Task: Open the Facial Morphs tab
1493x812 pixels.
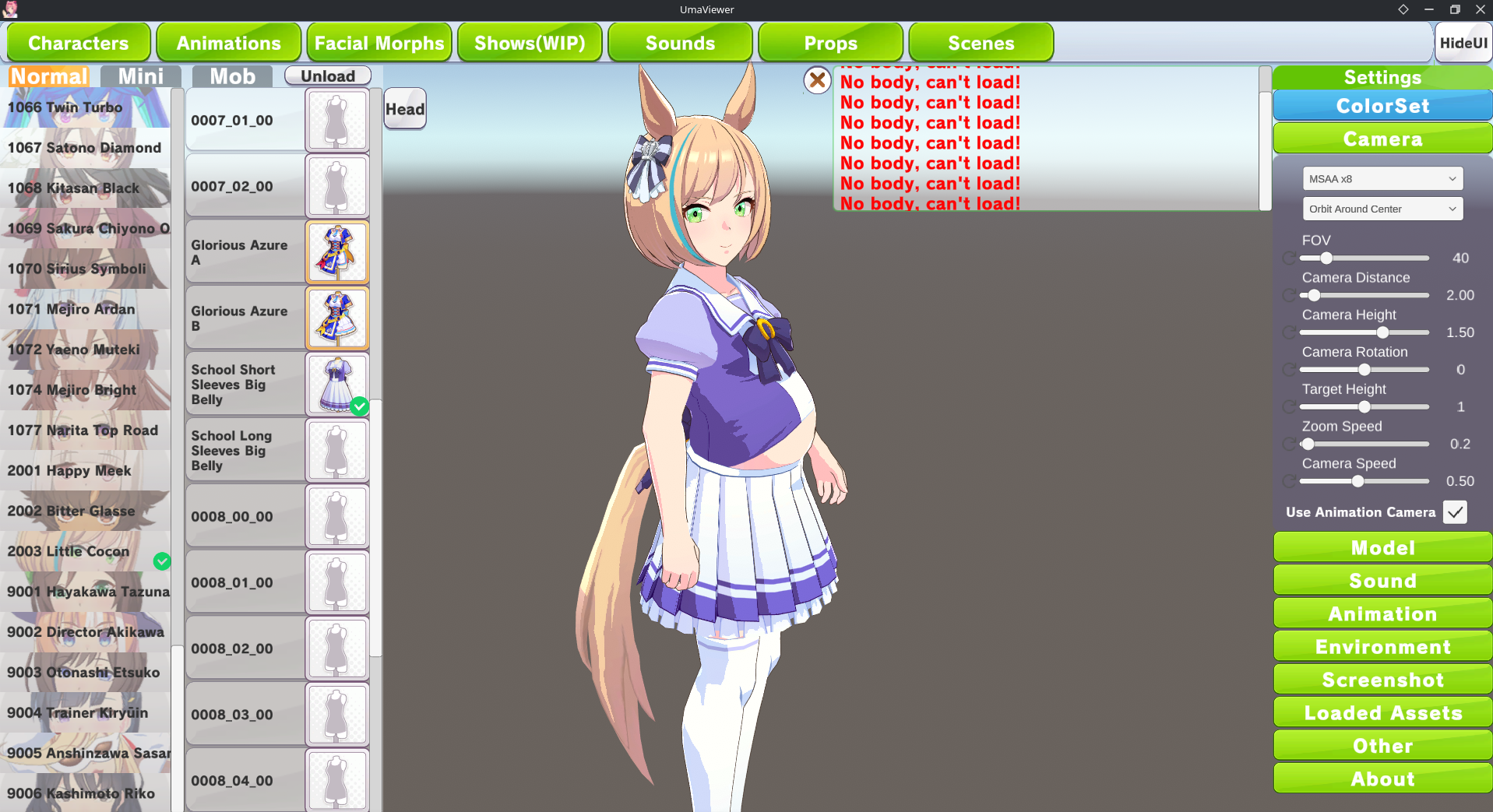Action: [379, 43]
